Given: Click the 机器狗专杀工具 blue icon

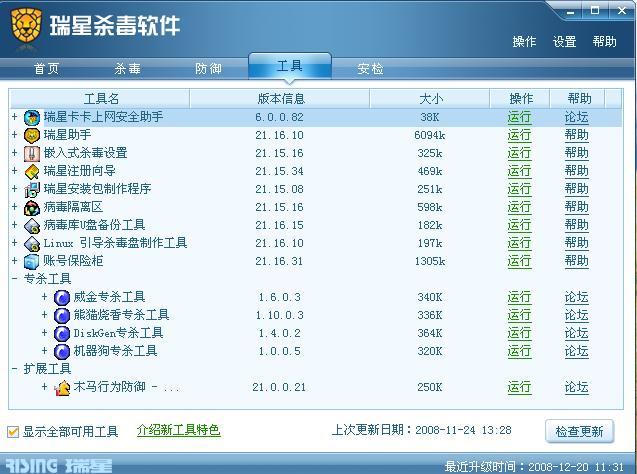Looking at the screenshot, I should (x=62, y=352).
